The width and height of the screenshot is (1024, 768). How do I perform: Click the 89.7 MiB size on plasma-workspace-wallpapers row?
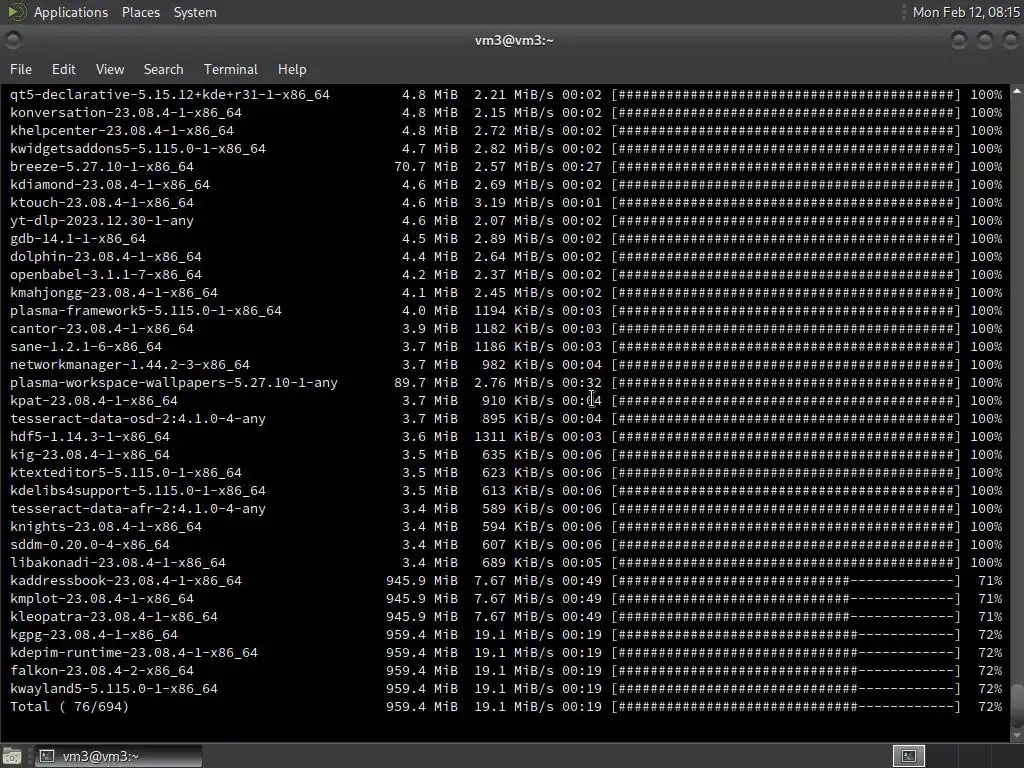(x=426, y=383)
